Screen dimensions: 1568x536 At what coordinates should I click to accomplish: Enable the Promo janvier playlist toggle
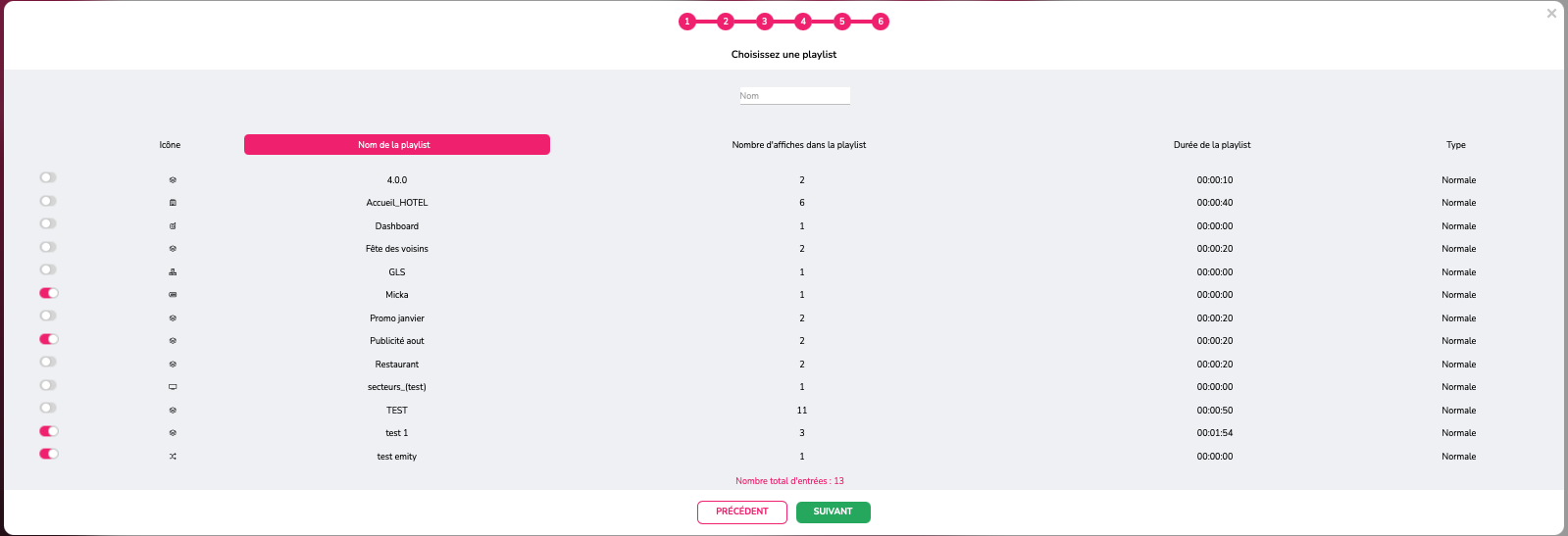(48, 316)
